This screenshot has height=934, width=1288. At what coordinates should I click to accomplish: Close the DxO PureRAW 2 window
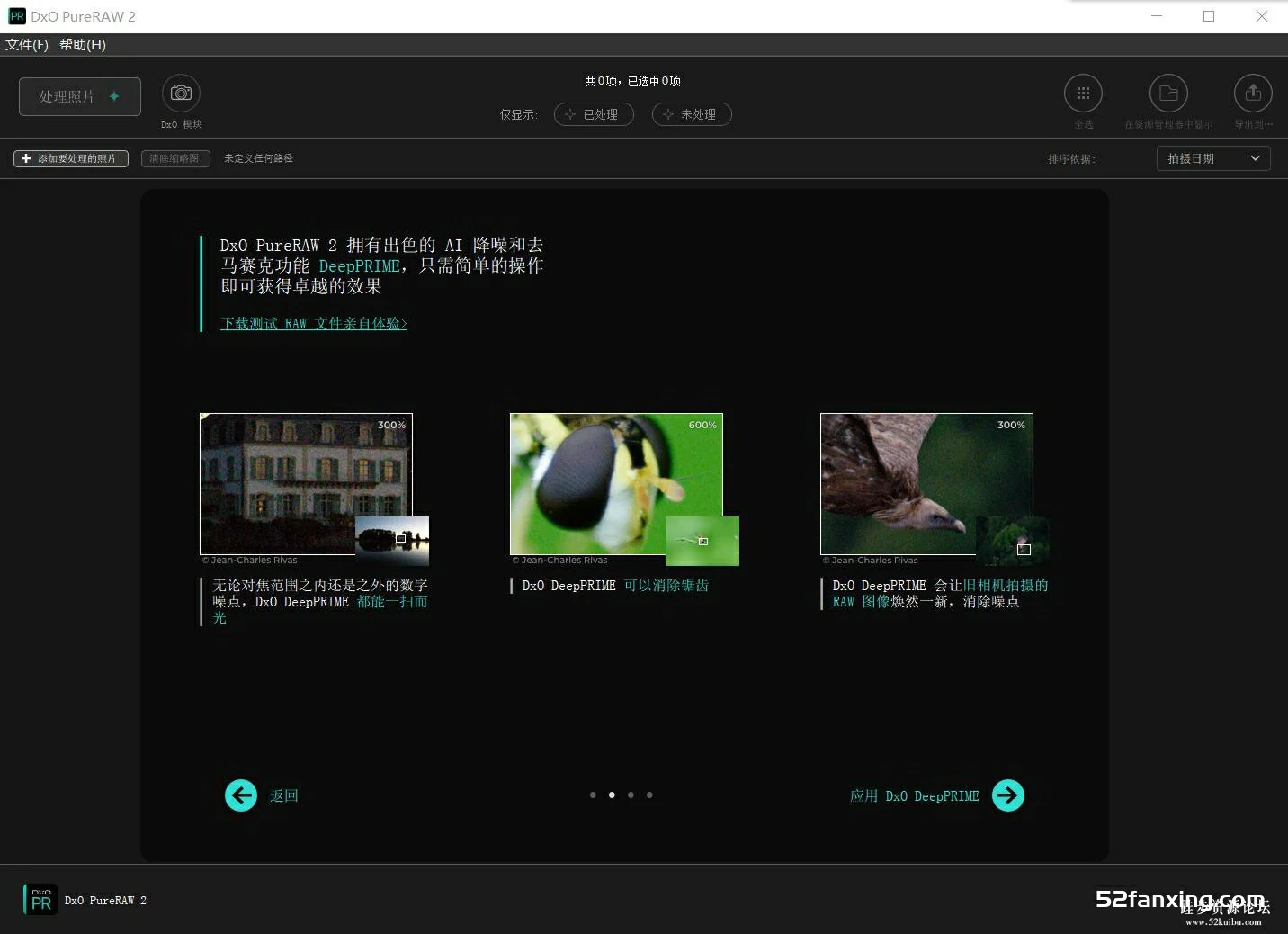1262,16
